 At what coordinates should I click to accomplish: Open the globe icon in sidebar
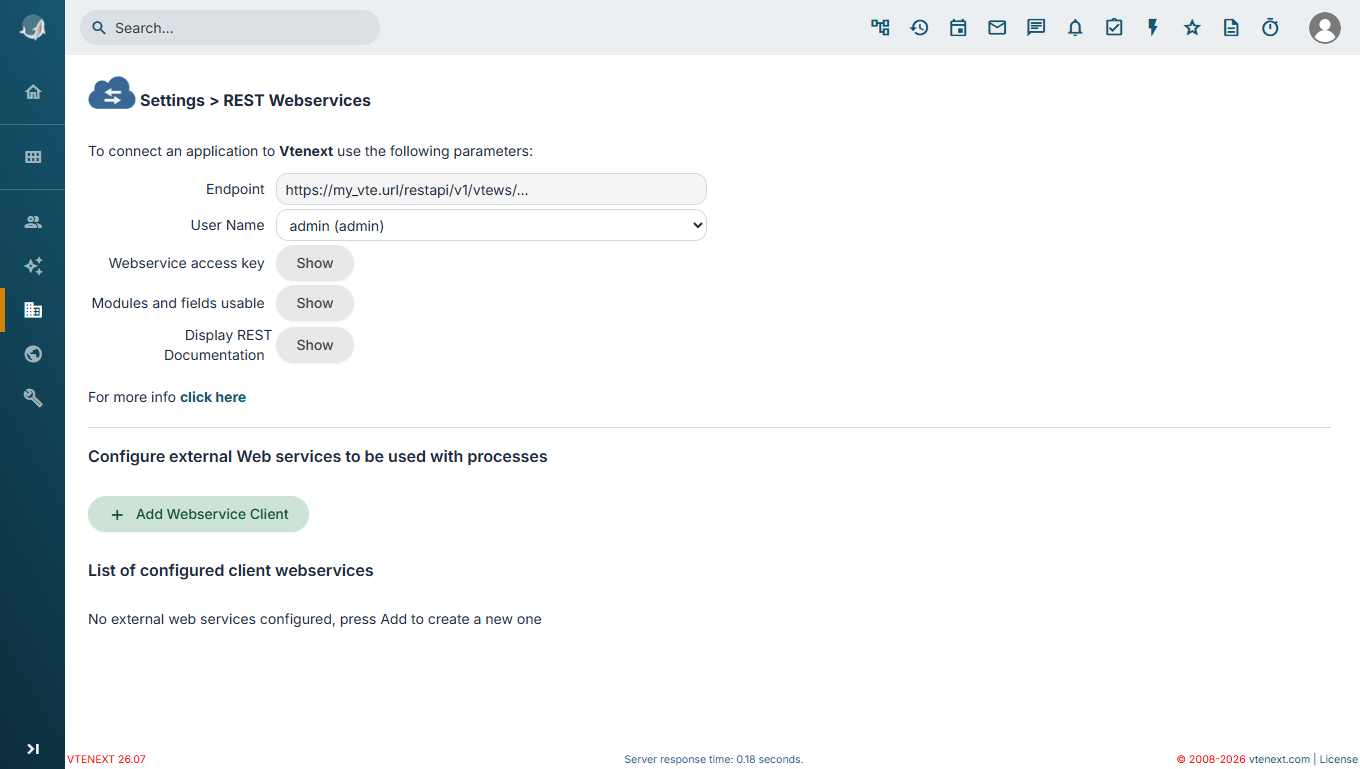point(33,354)
